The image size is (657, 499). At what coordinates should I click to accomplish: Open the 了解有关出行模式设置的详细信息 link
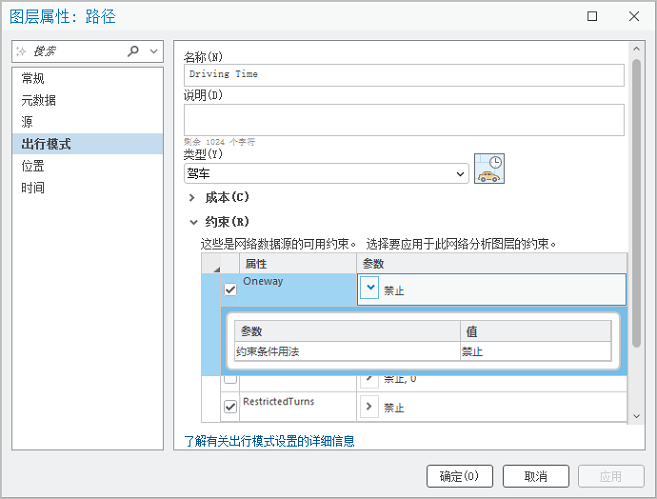point(269,440)
